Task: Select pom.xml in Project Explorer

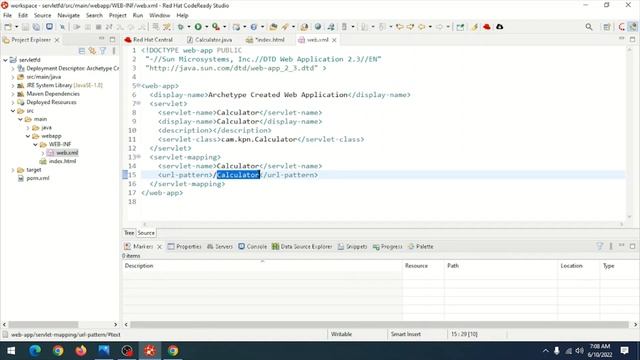Action: pyautogui.click(x=38, y=178)
